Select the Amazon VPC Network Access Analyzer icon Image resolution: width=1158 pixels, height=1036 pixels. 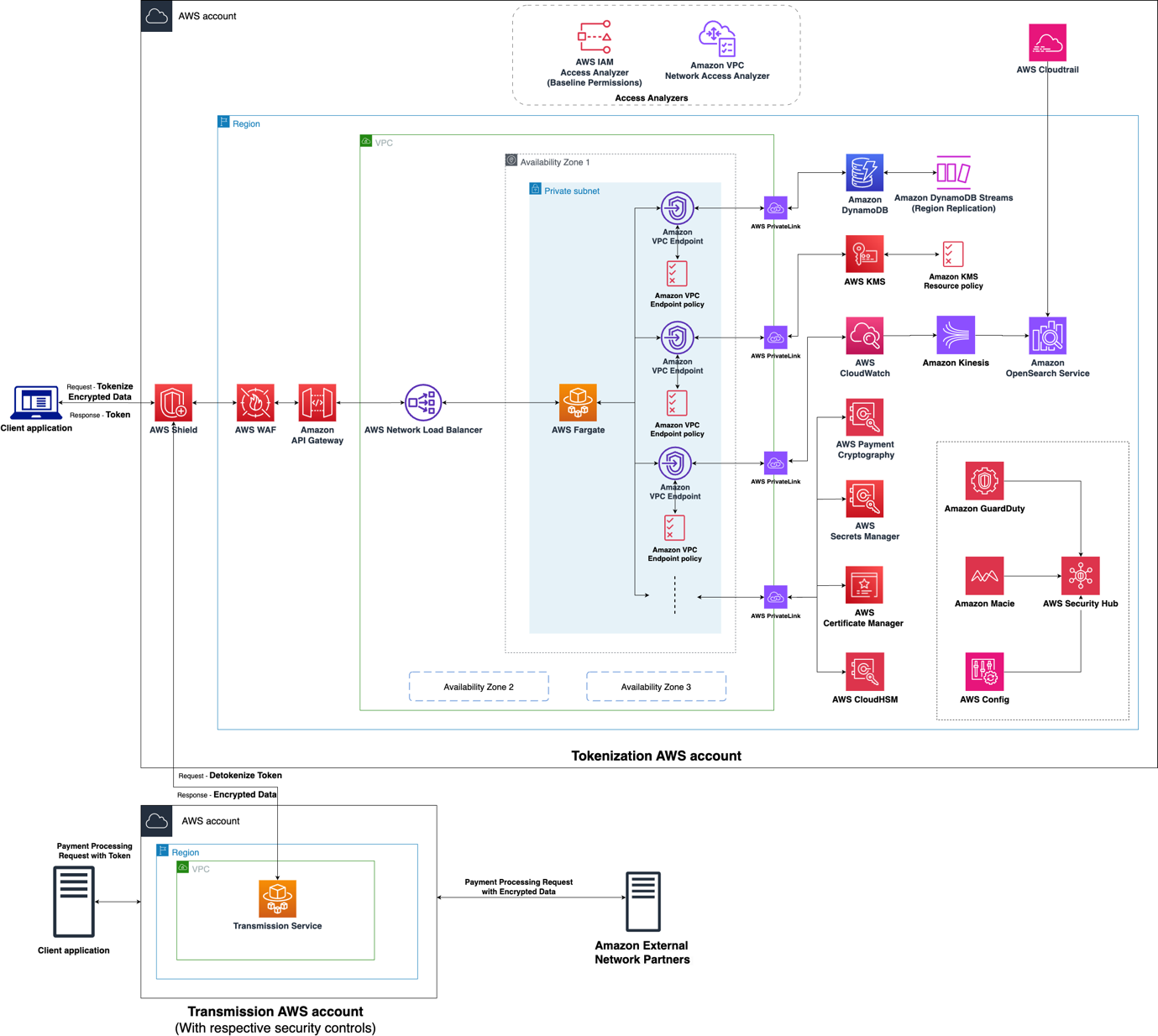click(x=717, y=39)
